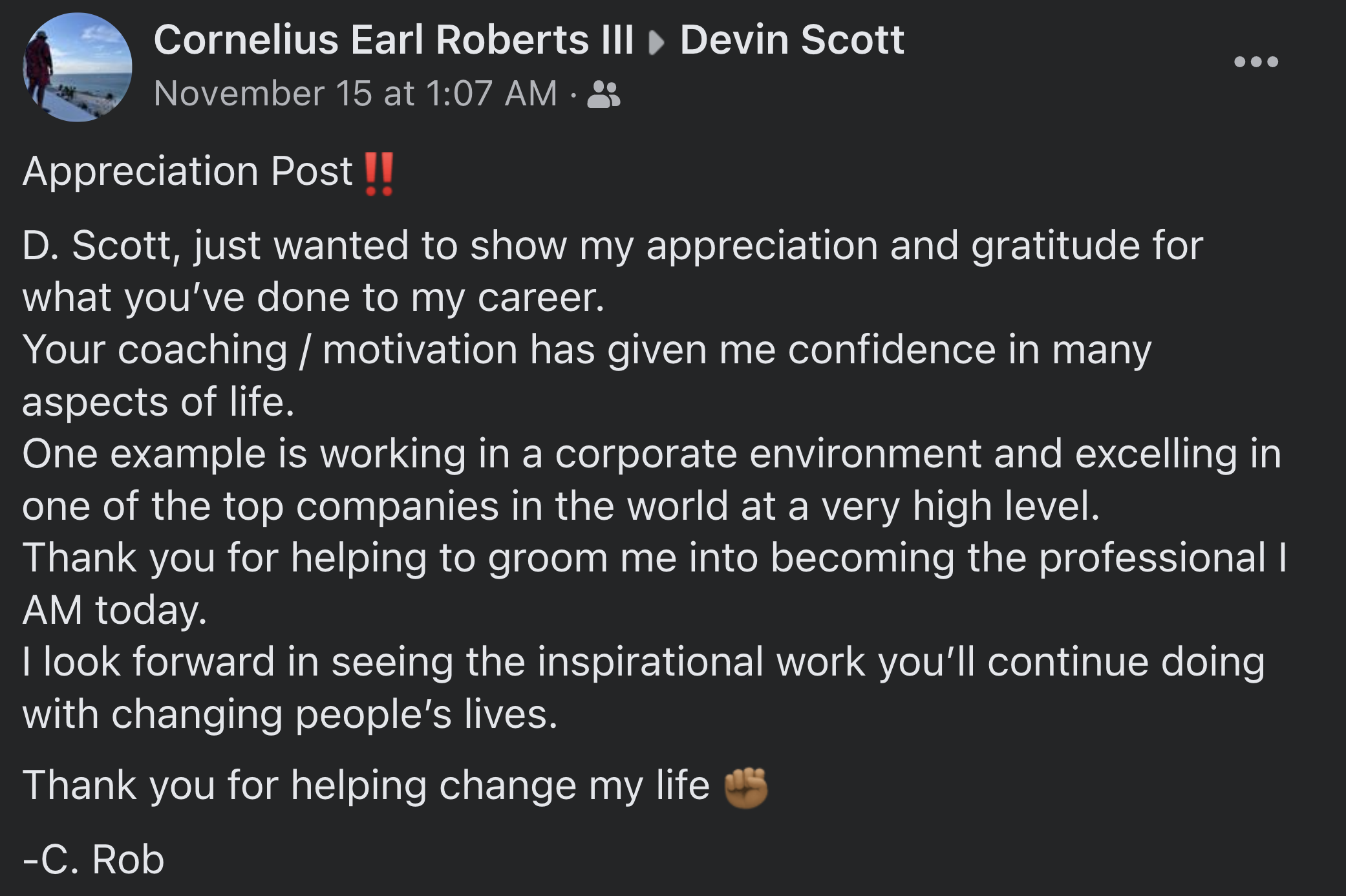
Task: Open Cornelius Earl Roberts III profile picture
Action: click(78, 67)
